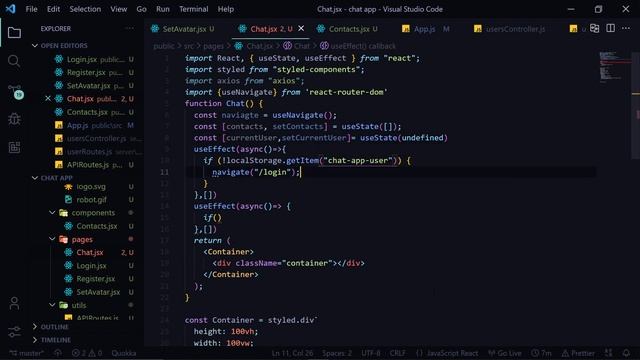Open the Run menu
640x360 pixels.
click(162, 9)
